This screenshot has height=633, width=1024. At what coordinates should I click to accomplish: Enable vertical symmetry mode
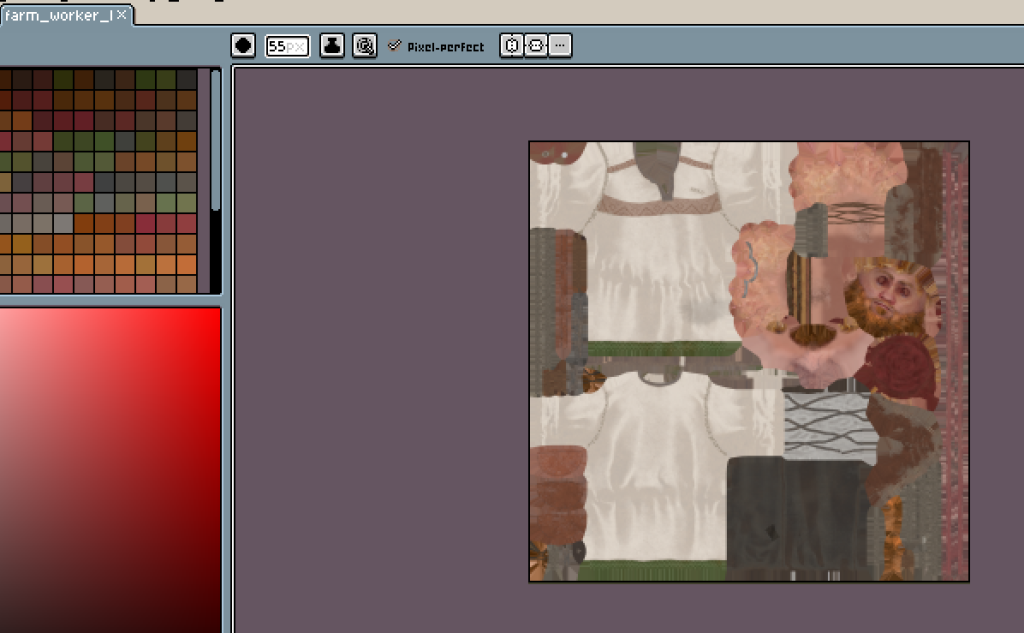pyautogui.click(x=536, y=46)
